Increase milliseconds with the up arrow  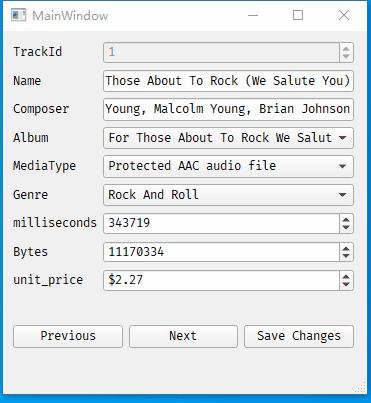(x=346, y=219)
